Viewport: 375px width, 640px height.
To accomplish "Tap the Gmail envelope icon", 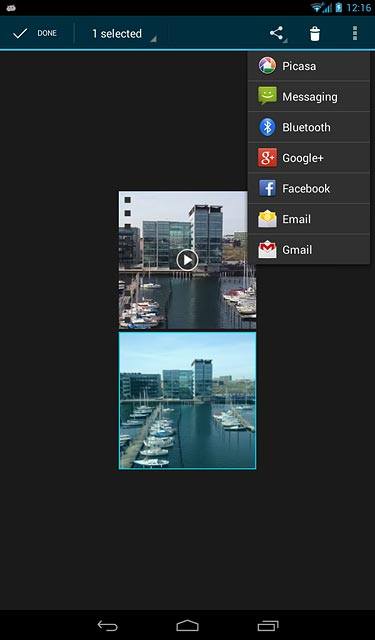I will pyautogui.click(x=267, y=249).
